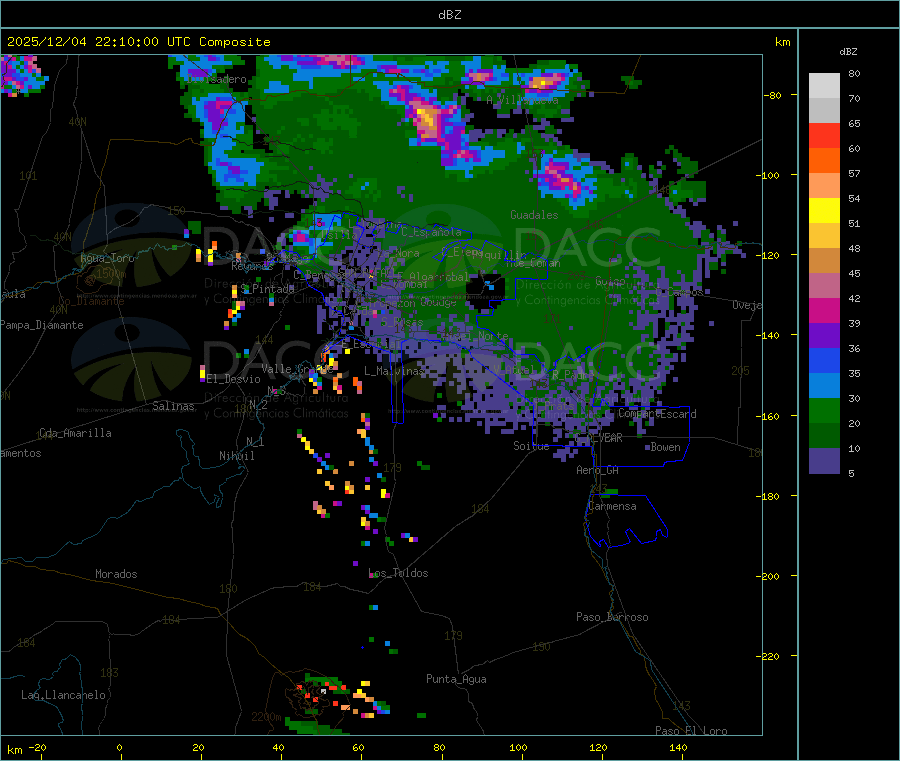This screenshot has width=900, height=761.
Task: Select the legend value 45 beside the color scale
Action: [x=854, y=274]
